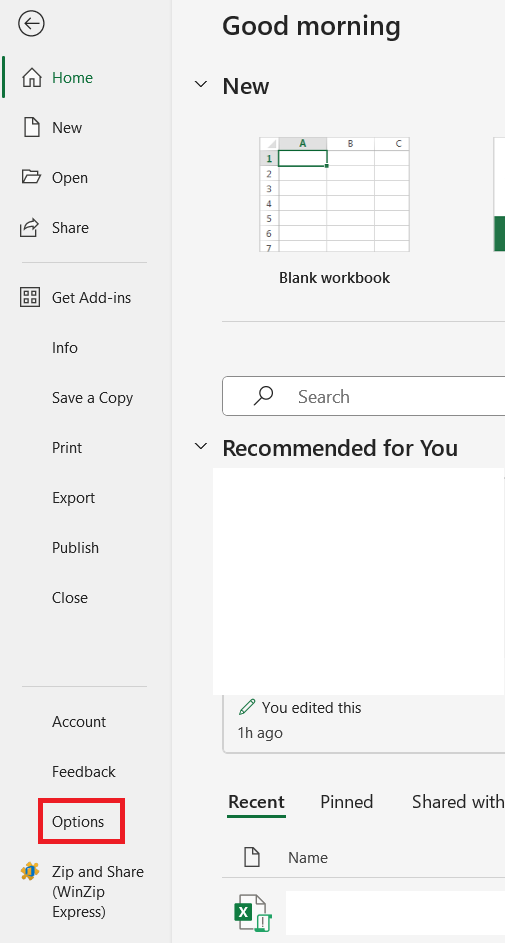
Task: Click the 'You edited this' text
Action: 311,708
